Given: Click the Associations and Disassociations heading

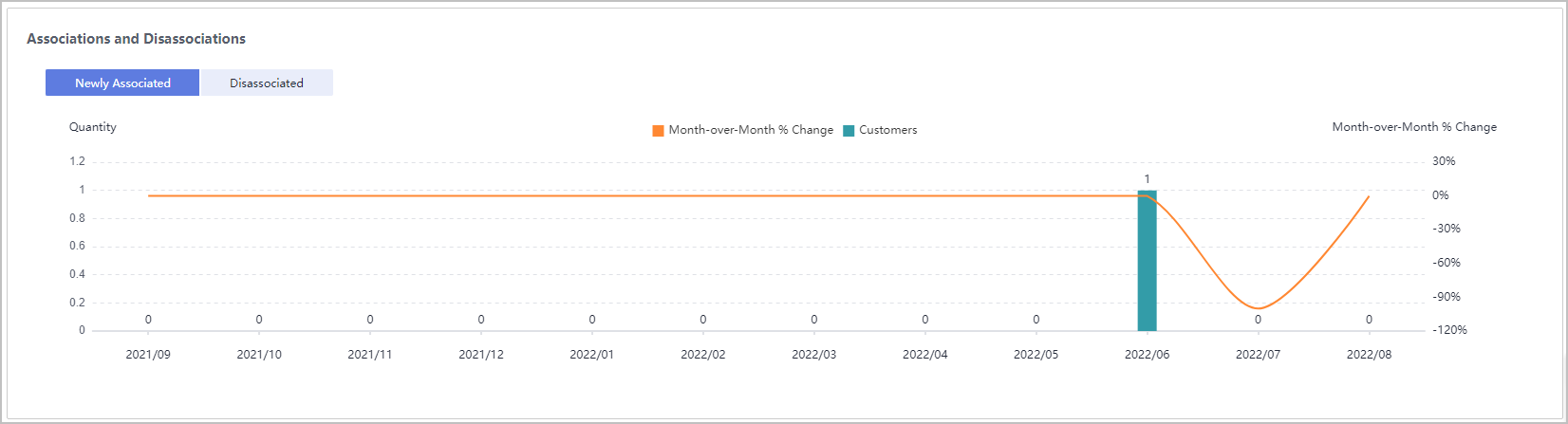Looking at the screenshot, I should point(136,39).
